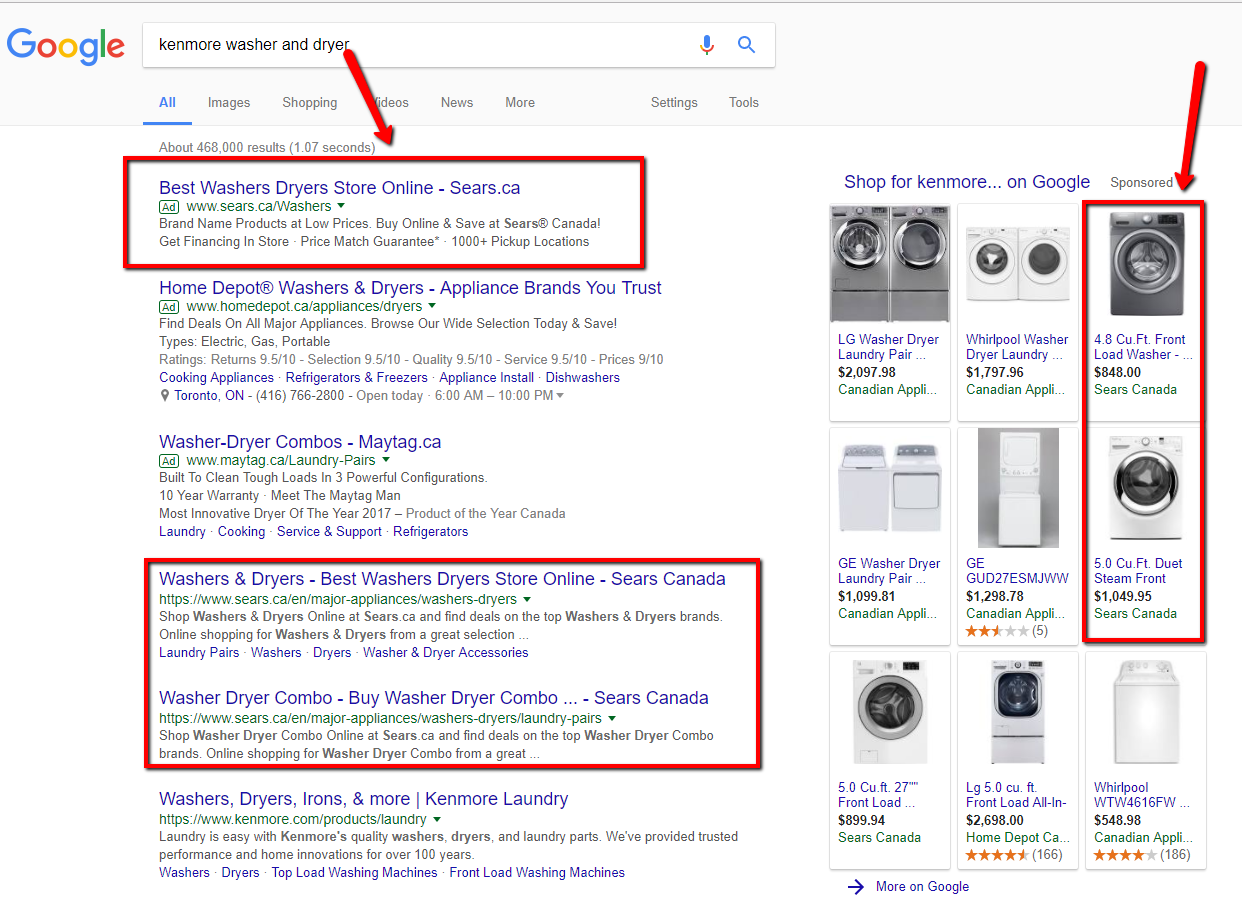Click the Cooking Appliances sitelink

click(216, 378)
